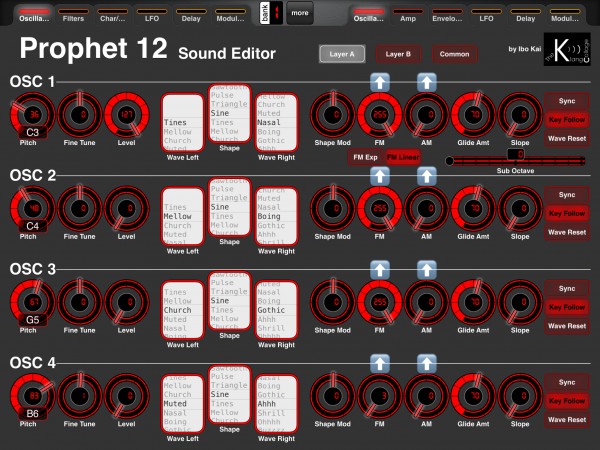This screenshot has height=450, width=600.
Task: Click the OSC 2 Level knob
Action: pyautogui.click(x=127, y=208)
